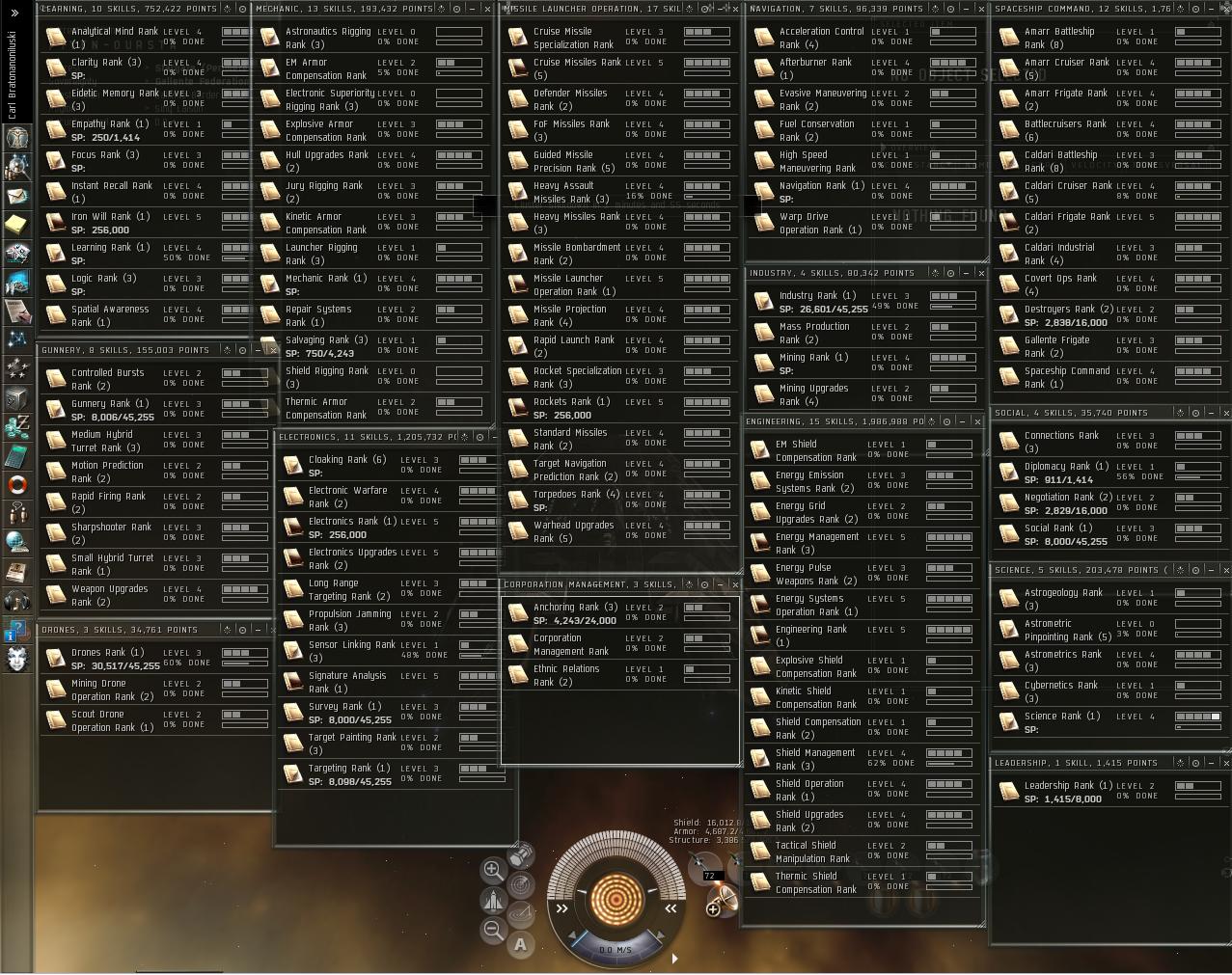Toggle pin on Drones skills window
This screenshot has width=1232, height=975.
[229, 630]
